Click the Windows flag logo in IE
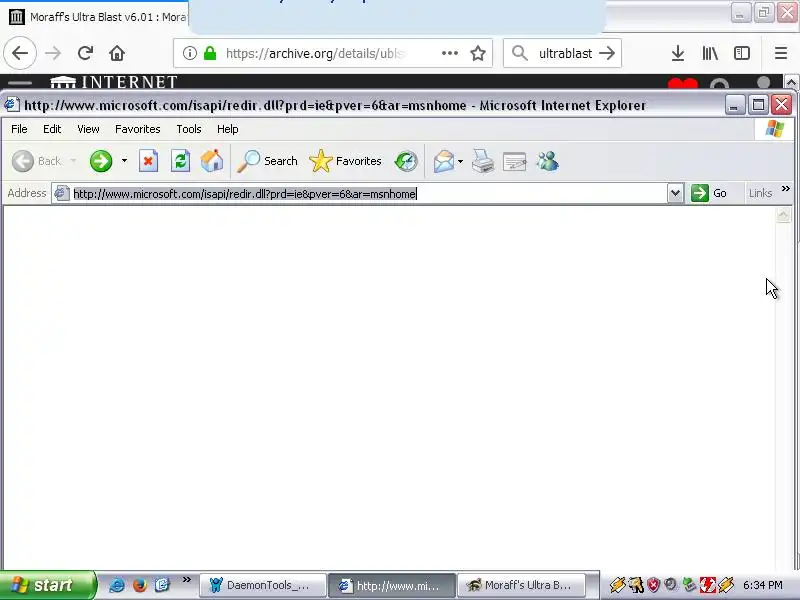 tap(774, 129)
